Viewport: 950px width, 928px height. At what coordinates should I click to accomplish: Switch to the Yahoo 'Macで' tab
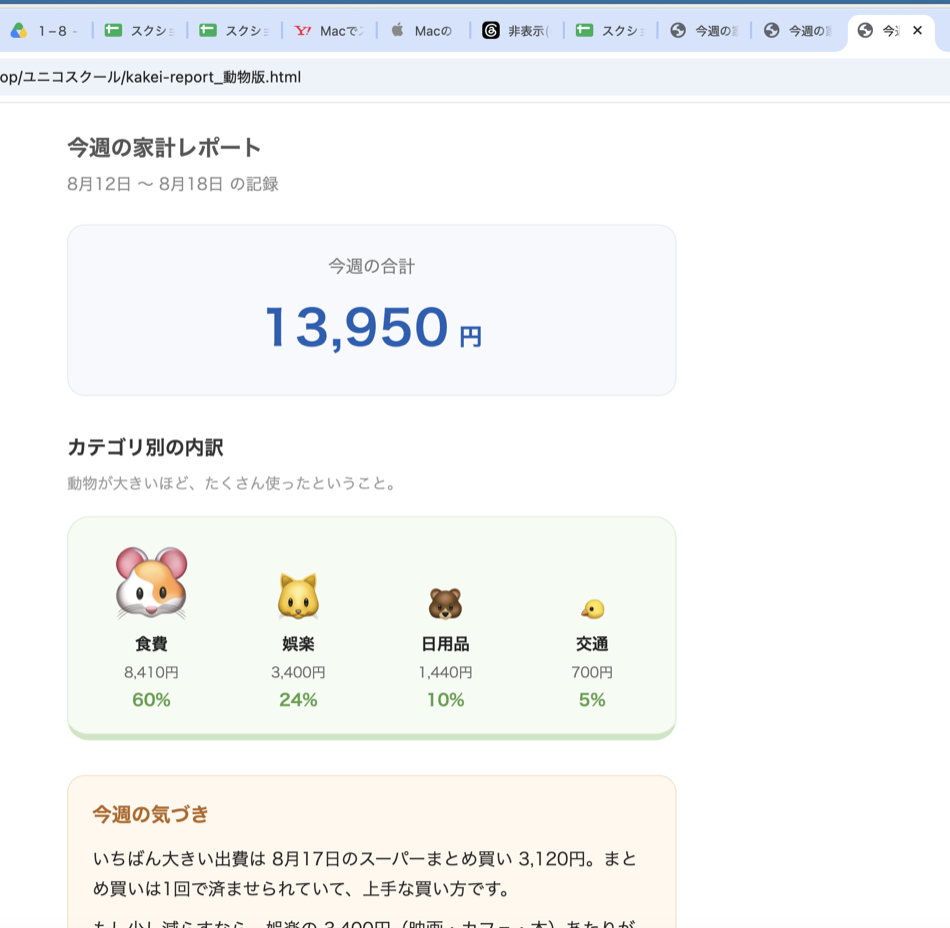tap(329, 30)
